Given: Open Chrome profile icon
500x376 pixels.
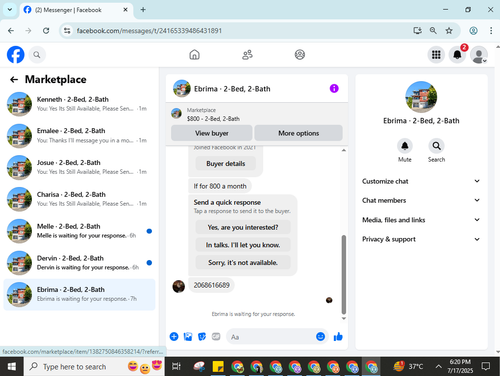Looking at the screenshot, I should (x=473, y=31).
